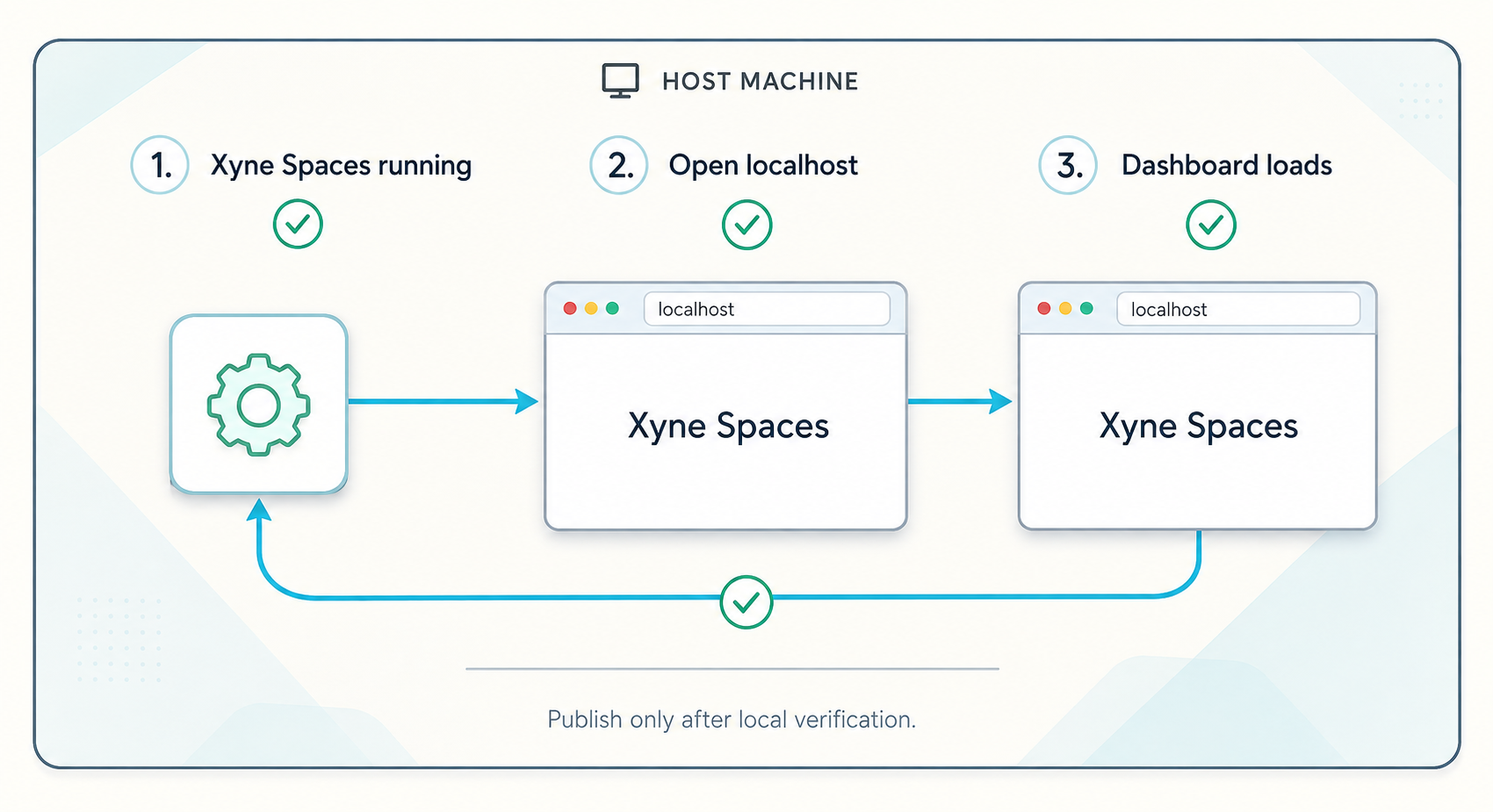The height and width of the screenshot is (812, 1493).
Task: Click the Dashboard loads label
Action: click(x=1227, y=165)
